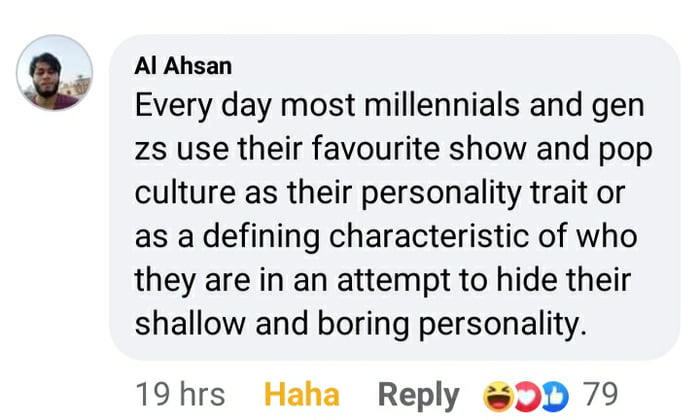This screenshot has width=700, height=420.
Task: Click the heart love reaction icon
Action: (527, 396)
